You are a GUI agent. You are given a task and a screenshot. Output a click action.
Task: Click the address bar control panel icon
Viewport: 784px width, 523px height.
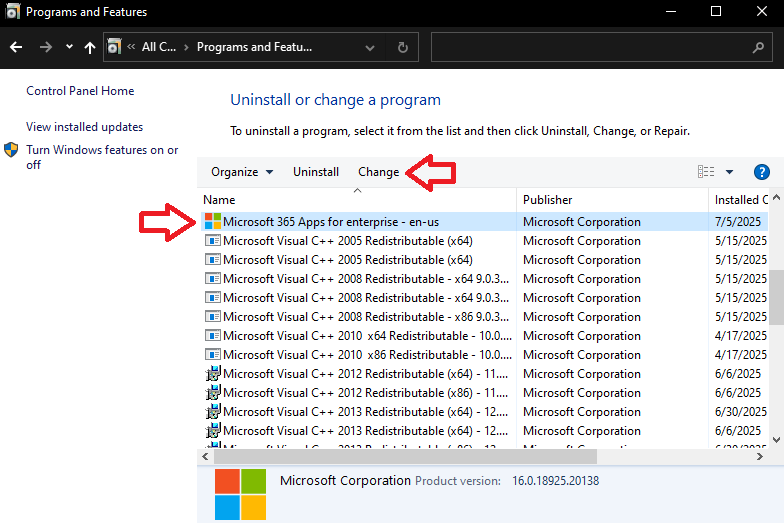(114, 46)
